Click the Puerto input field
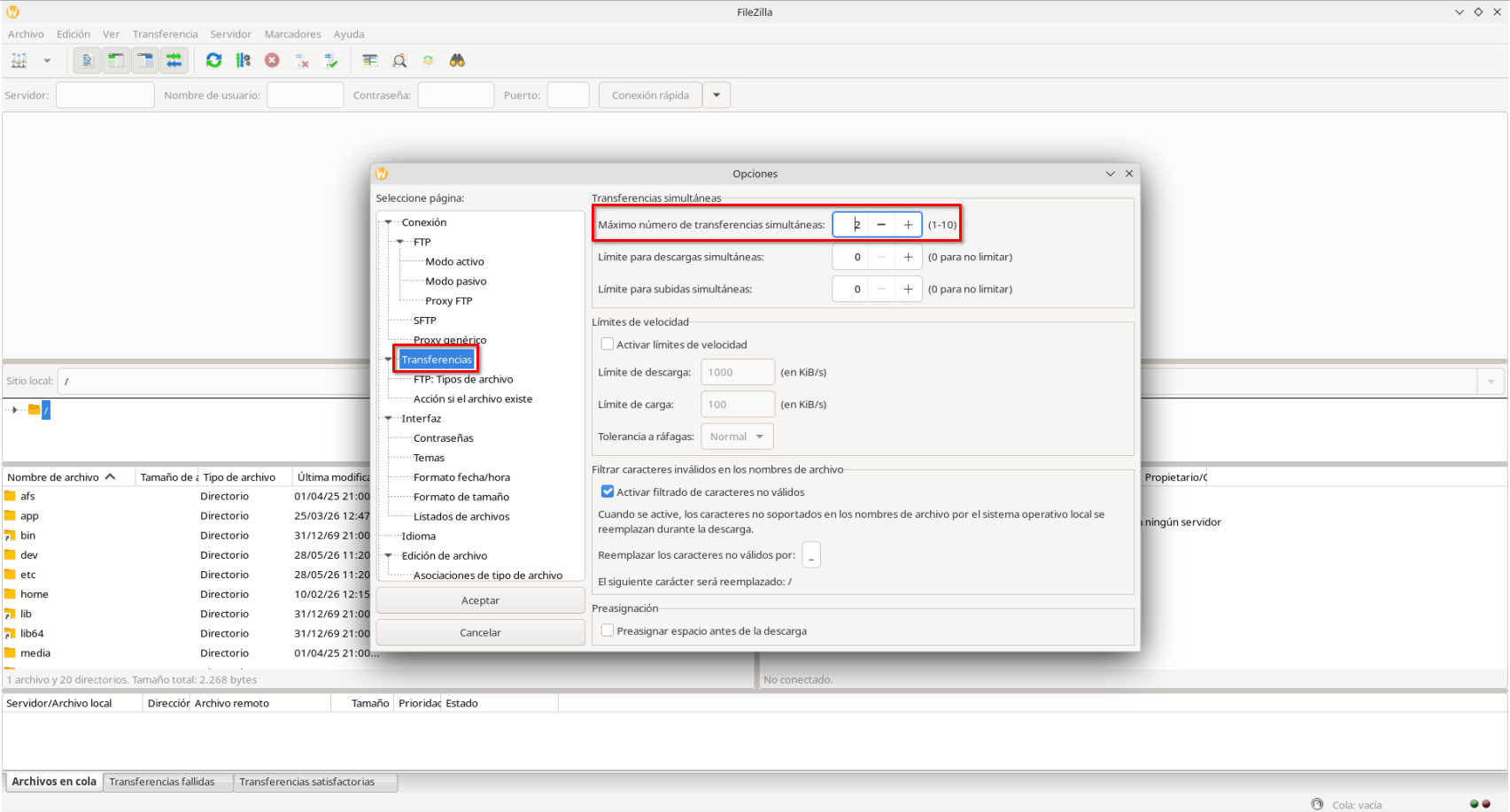The width and height of the screenshot is (1510, 812). [569, 96]
